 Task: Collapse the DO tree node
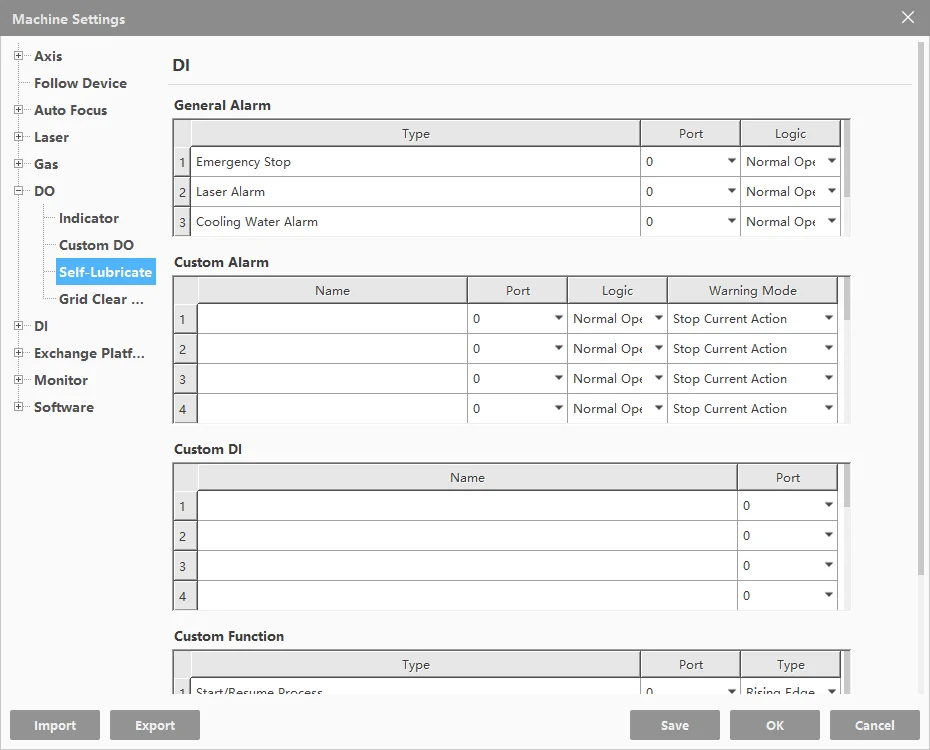click(x=18, y=191)
